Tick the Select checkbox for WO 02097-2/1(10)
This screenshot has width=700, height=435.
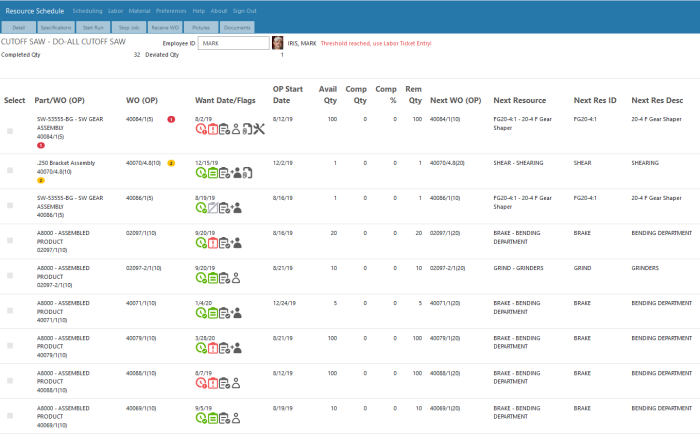tap(10, 276)
